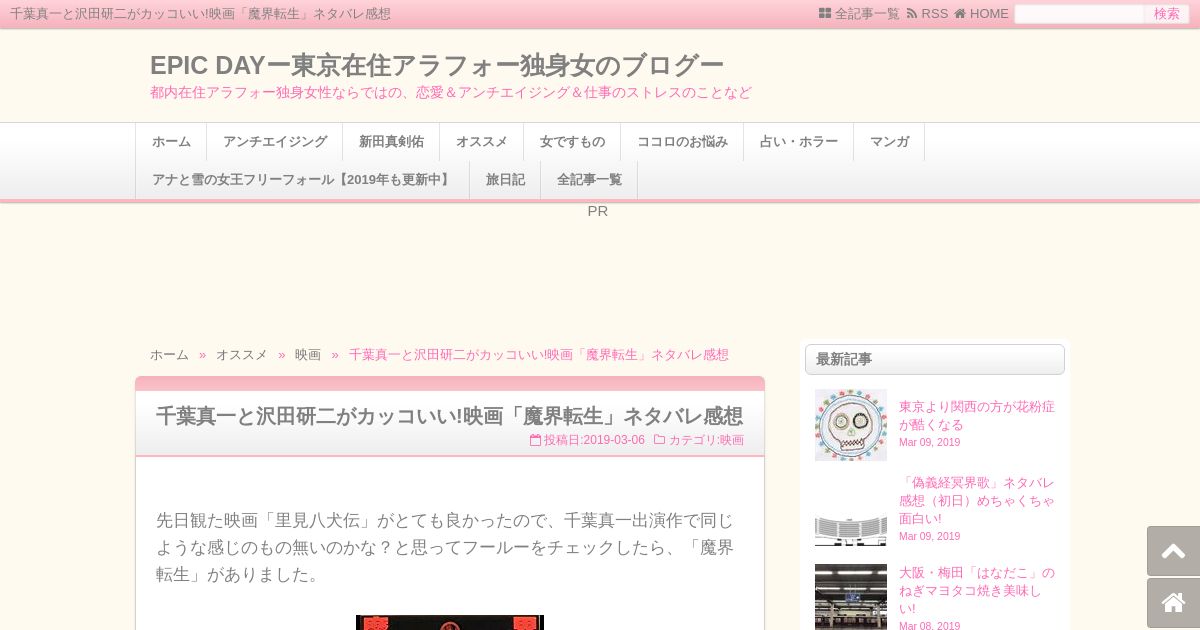1200x630 pixels.
Task: Click the current page breadcrumb text in pink
Action: tap(539, 355)
